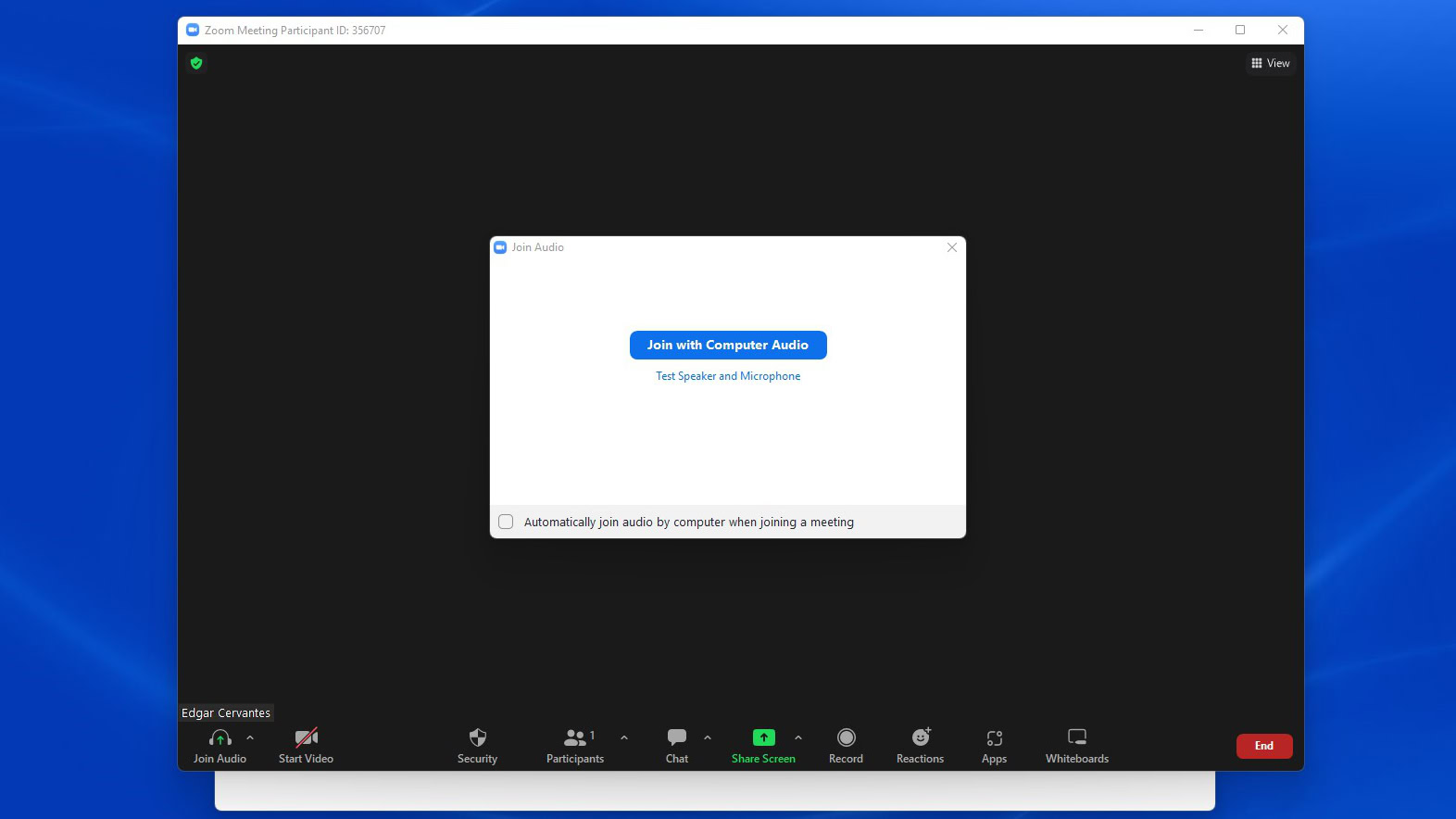Image resolution: width=1456 pixels, height=819 pixels.
Task: Minimize the Zoom Meeting window
Action: pos(1199,30)
